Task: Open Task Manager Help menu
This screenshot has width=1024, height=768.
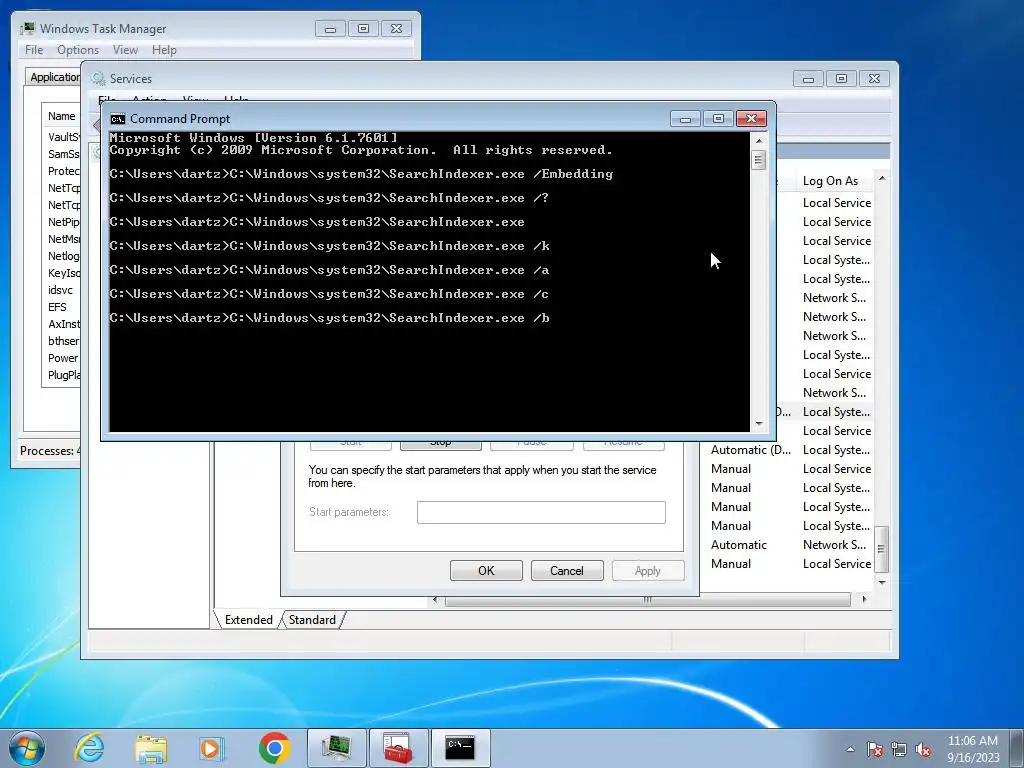Action: click(x=164, y=50)
